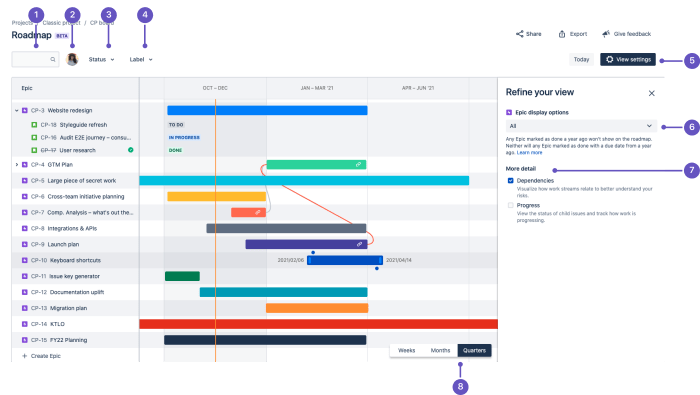Open the Share option
The height and width of the screenshot is (395, 700).
tap(529, 34)
